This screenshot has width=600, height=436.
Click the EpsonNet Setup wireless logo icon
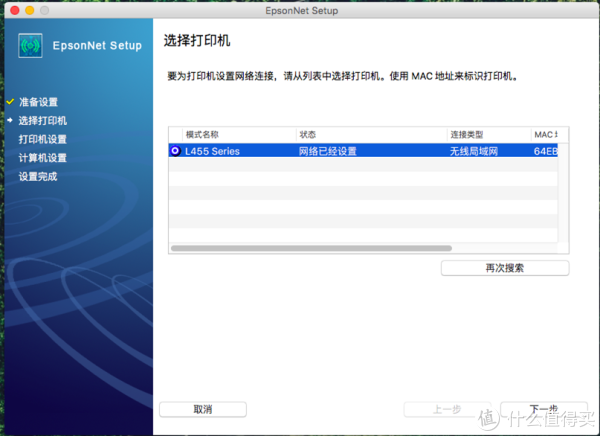[x=30, y=46]
